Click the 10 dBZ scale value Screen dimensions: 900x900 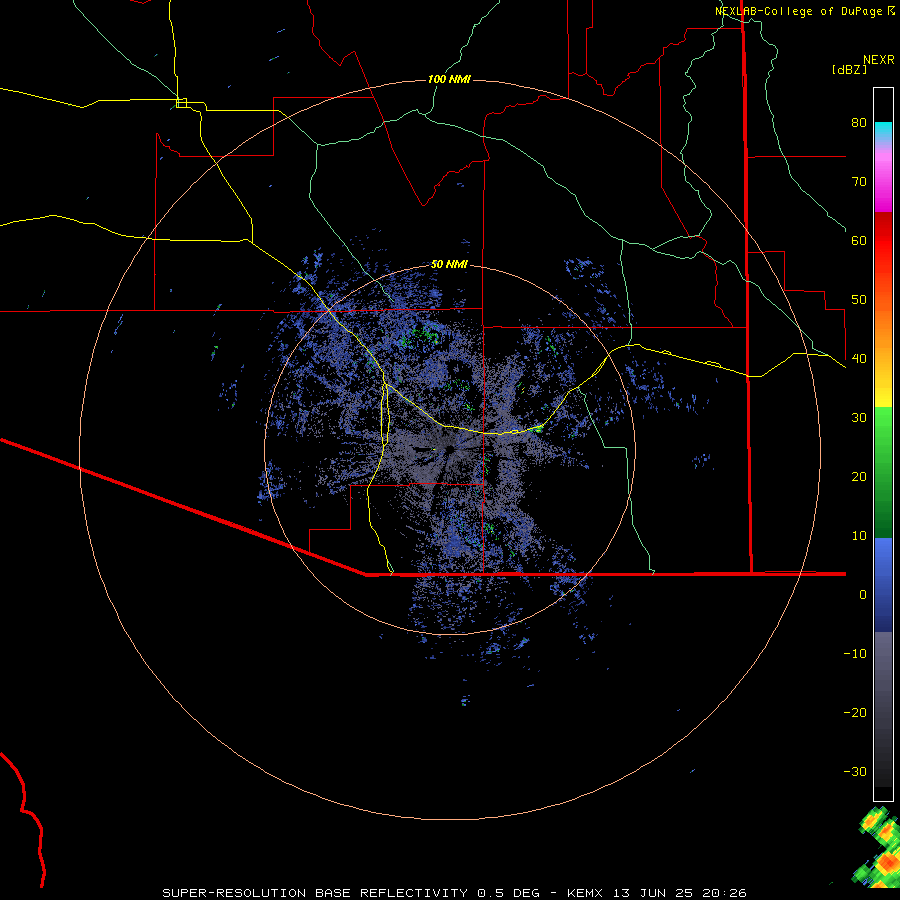click(859, 536)
